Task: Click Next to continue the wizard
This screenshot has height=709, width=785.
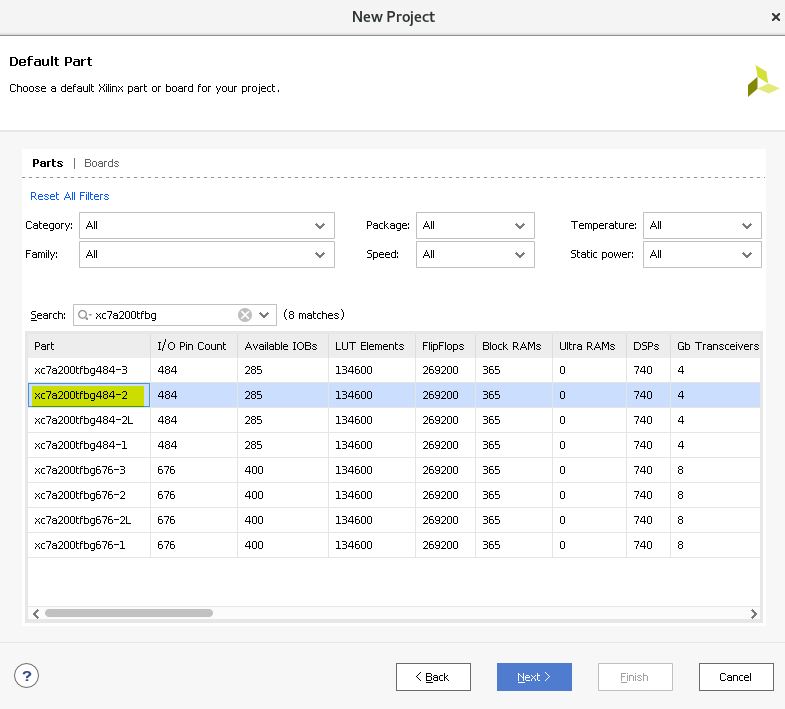Action: point(534,677)
